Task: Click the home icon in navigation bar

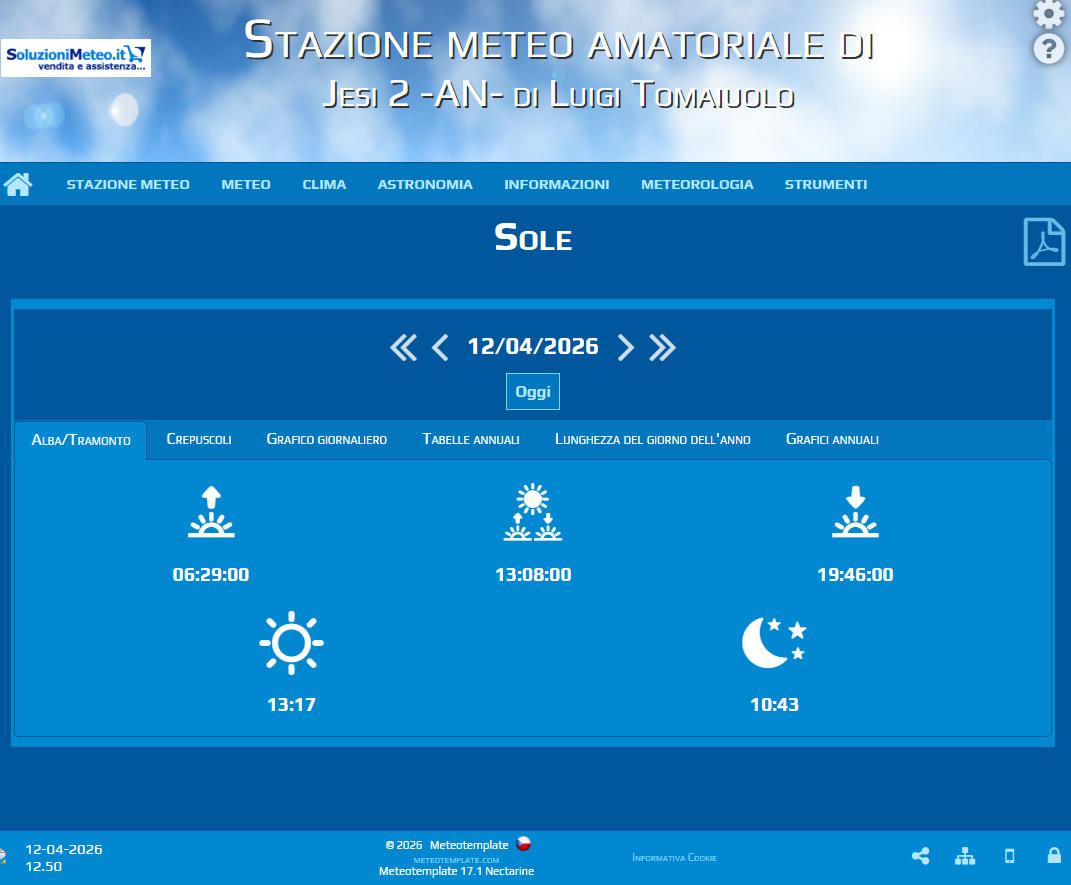Action: point(18,184)
